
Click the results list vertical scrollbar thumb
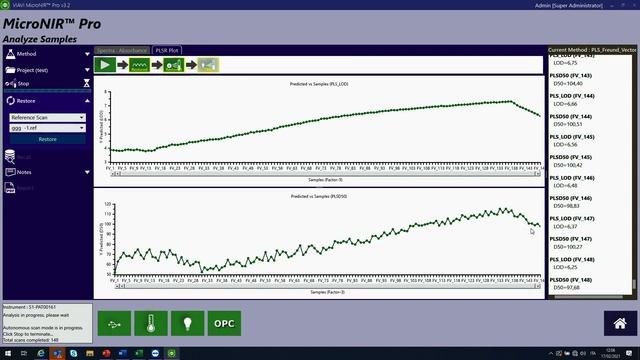[x=634, y=284]
